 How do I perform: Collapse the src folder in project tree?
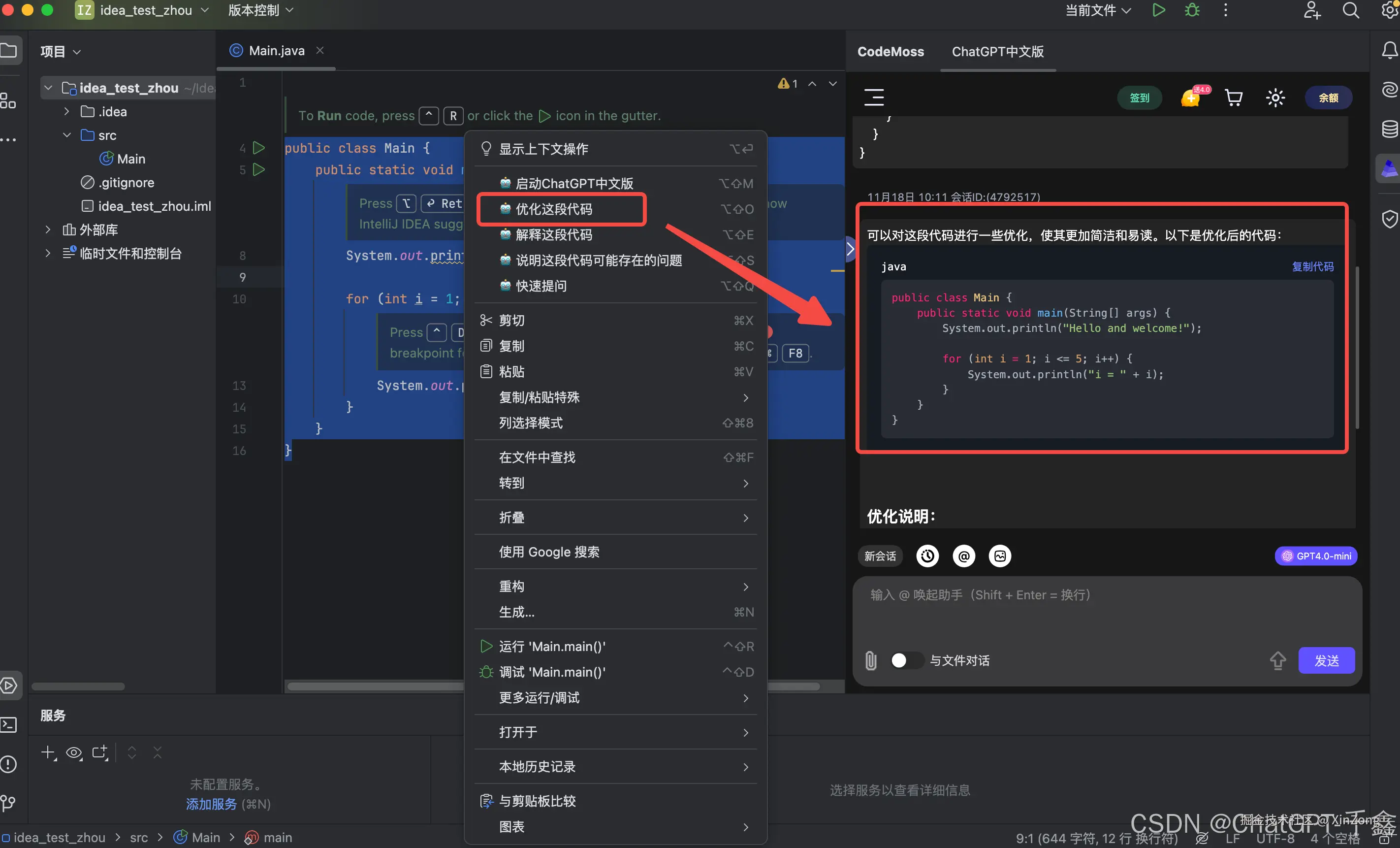coord(66,135)
